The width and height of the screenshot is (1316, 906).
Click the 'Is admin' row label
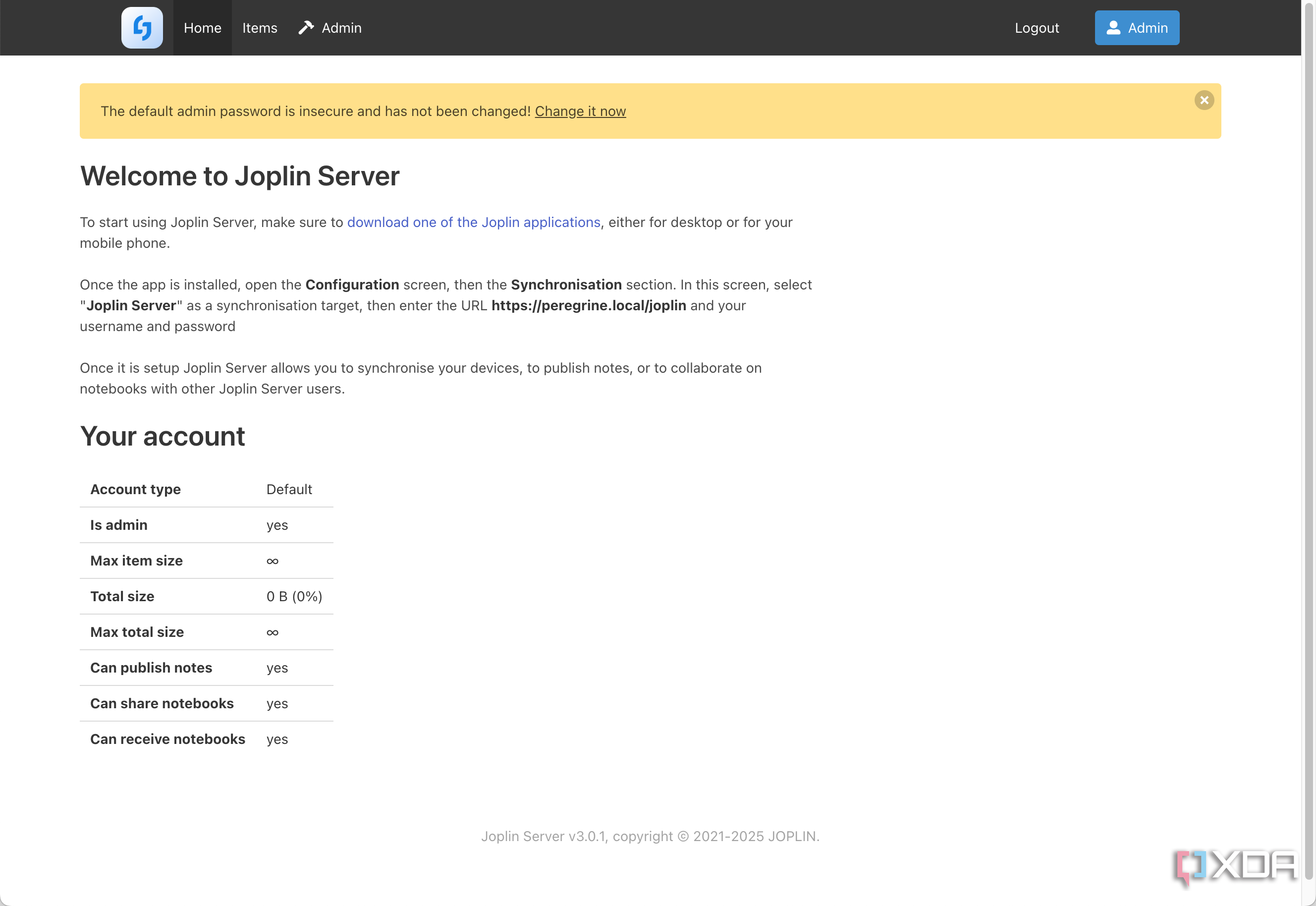coord(118,525)
